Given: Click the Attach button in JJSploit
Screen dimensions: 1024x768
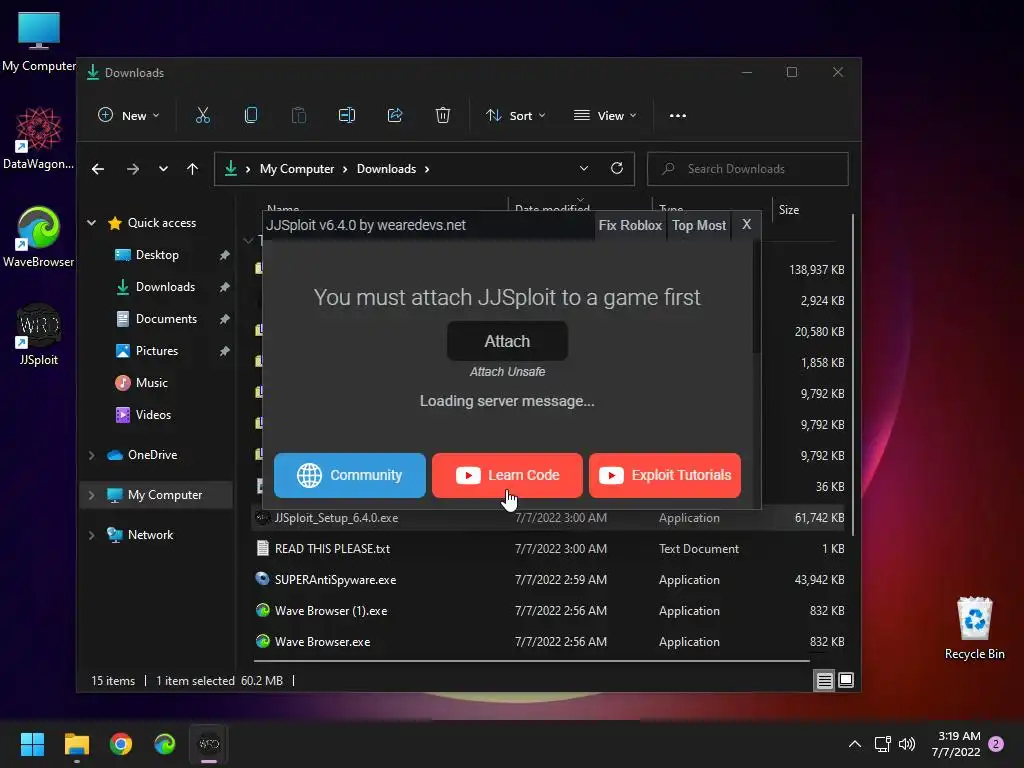Looking at the screenshot, I should [507, 341].
